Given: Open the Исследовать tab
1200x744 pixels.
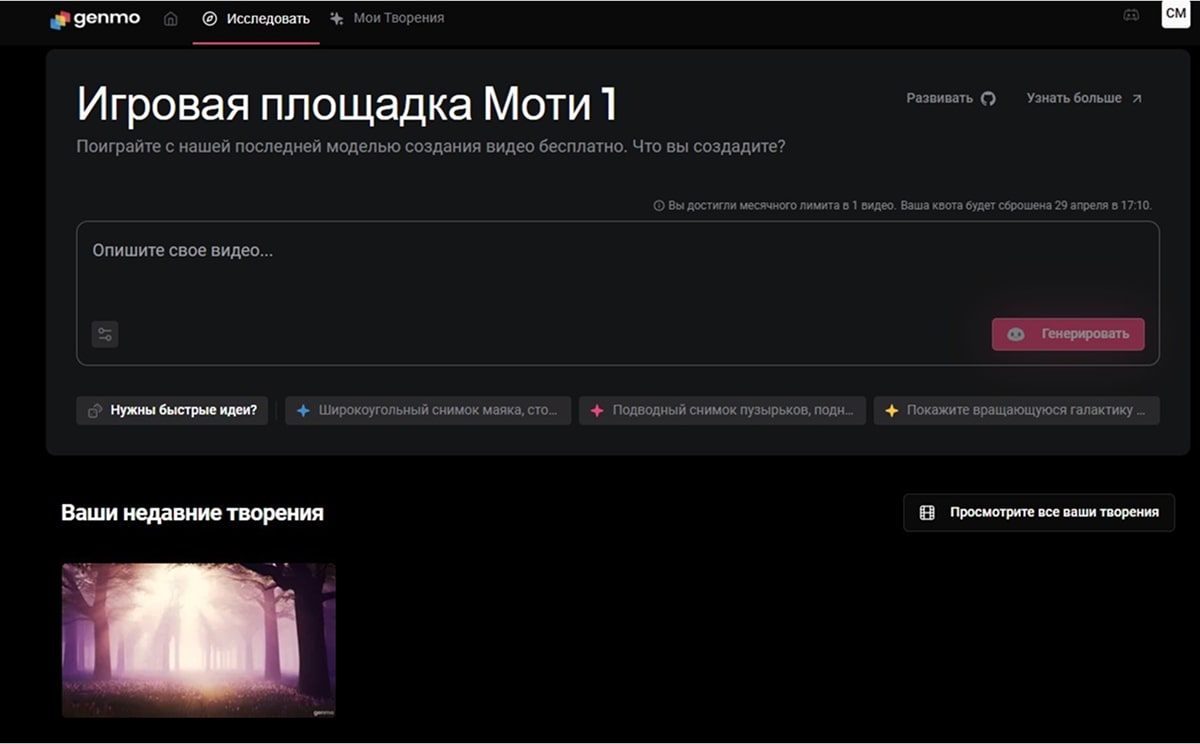Looking at the screenshot, I should point(256,18).
